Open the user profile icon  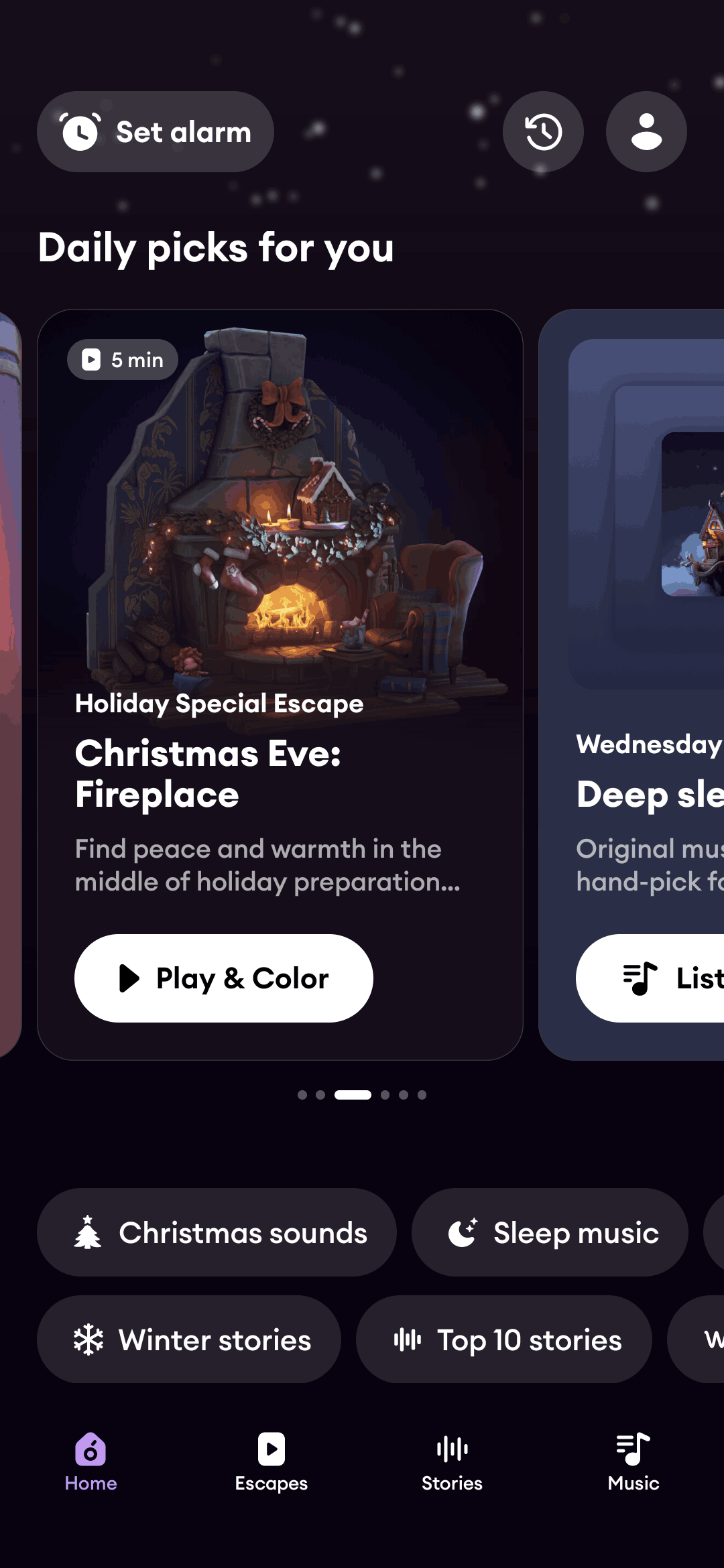tap(646, 131)
